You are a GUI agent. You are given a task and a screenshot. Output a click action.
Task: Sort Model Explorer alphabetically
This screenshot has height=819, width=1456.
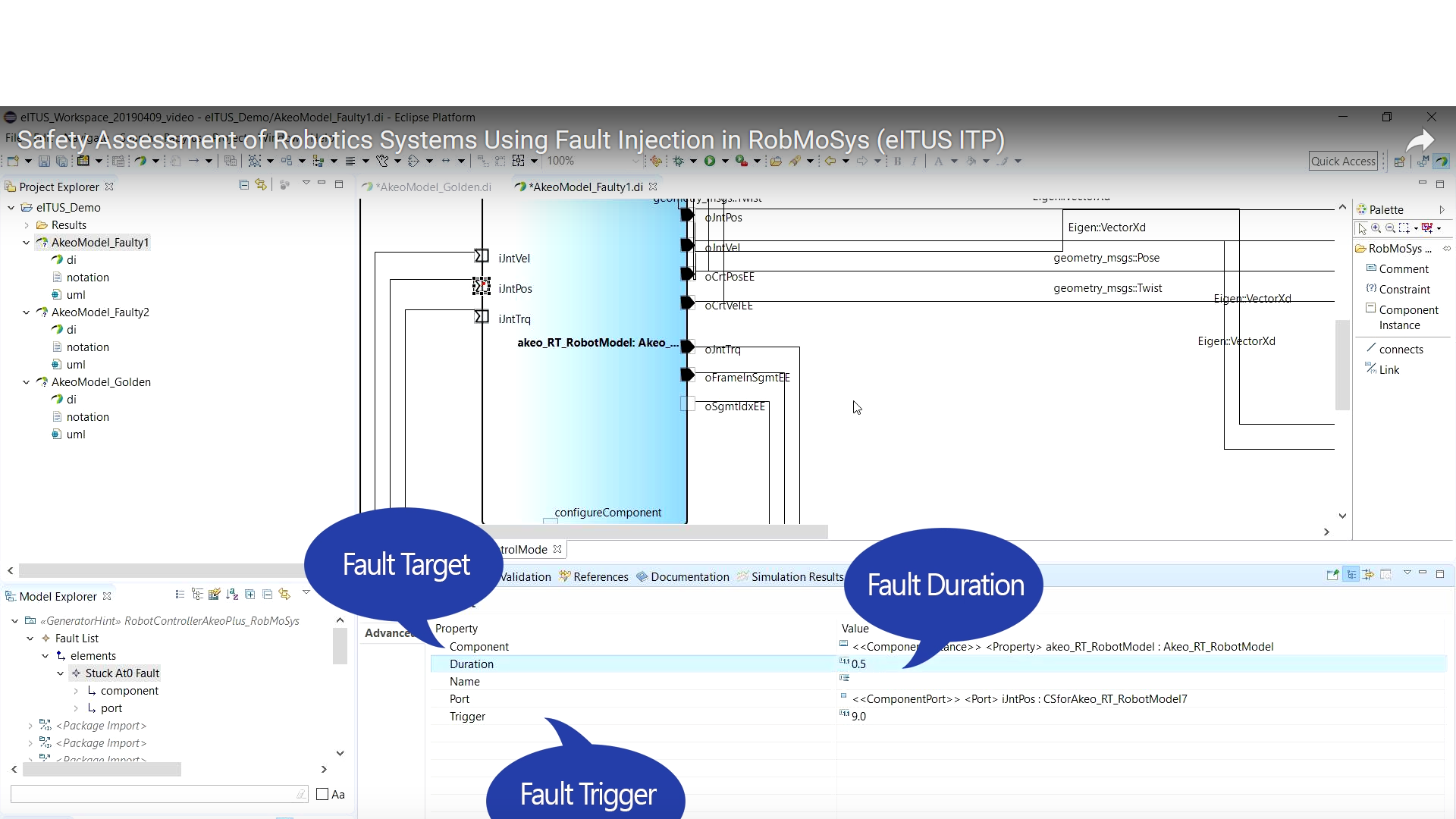[x=232, y=595]
